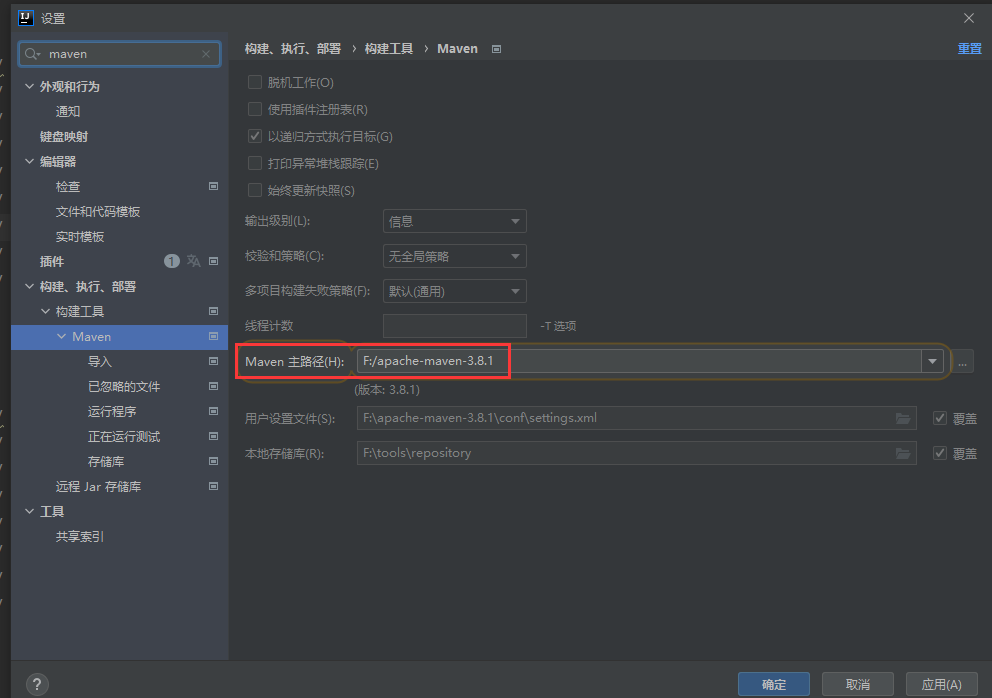Image resolution: width=992 pixels, height=698 pixels.
Task: Enable 始终更新快照(S) checkbox
Action: [255, 190]
